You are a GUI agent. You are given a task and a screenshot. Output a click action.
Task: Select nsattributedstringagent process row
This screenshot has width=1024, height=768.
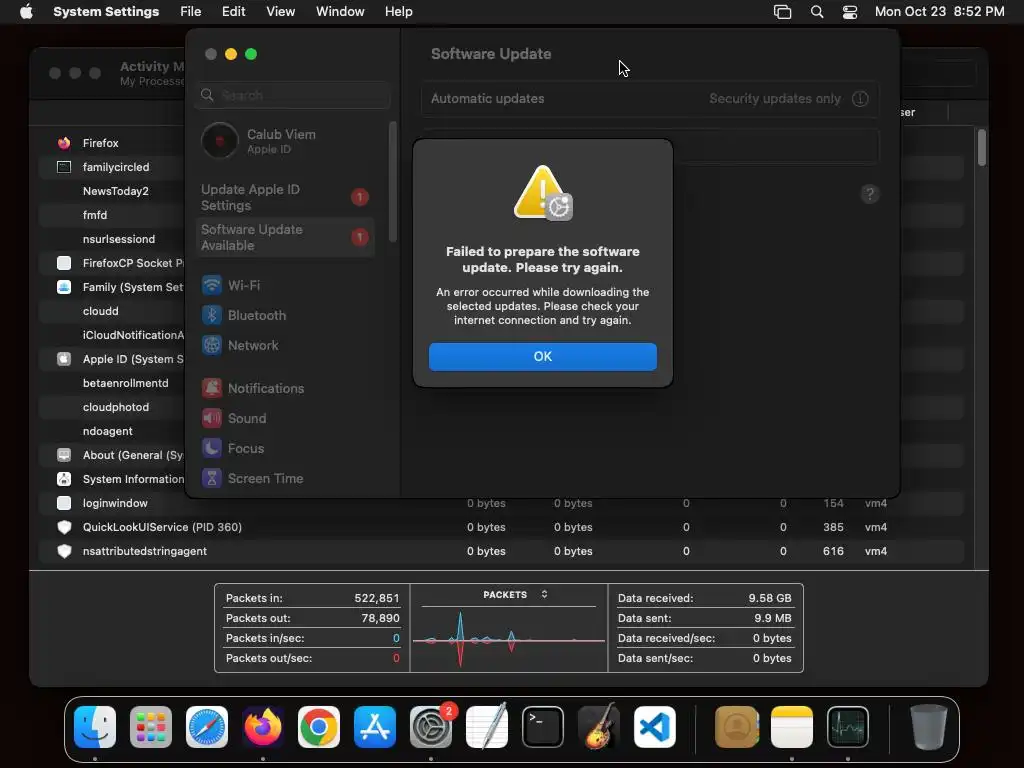[x=501, y=551]
